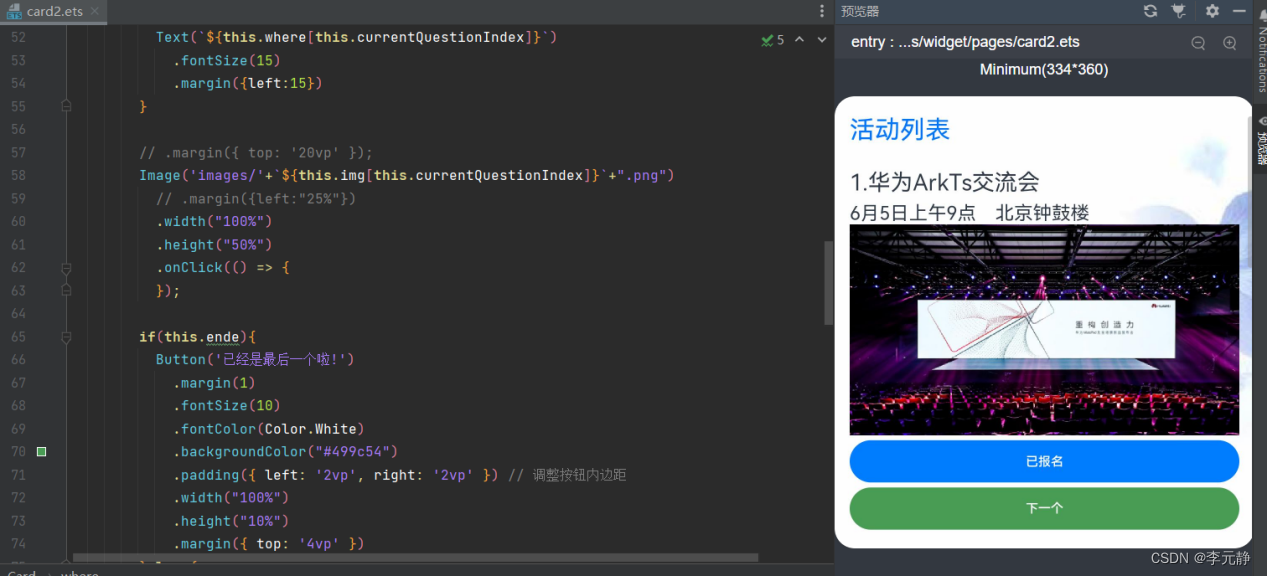The image size is (1267, 576).
Task: Jump to the next highlighted problem via the down arrow
Action: click(x=822, y=40)
